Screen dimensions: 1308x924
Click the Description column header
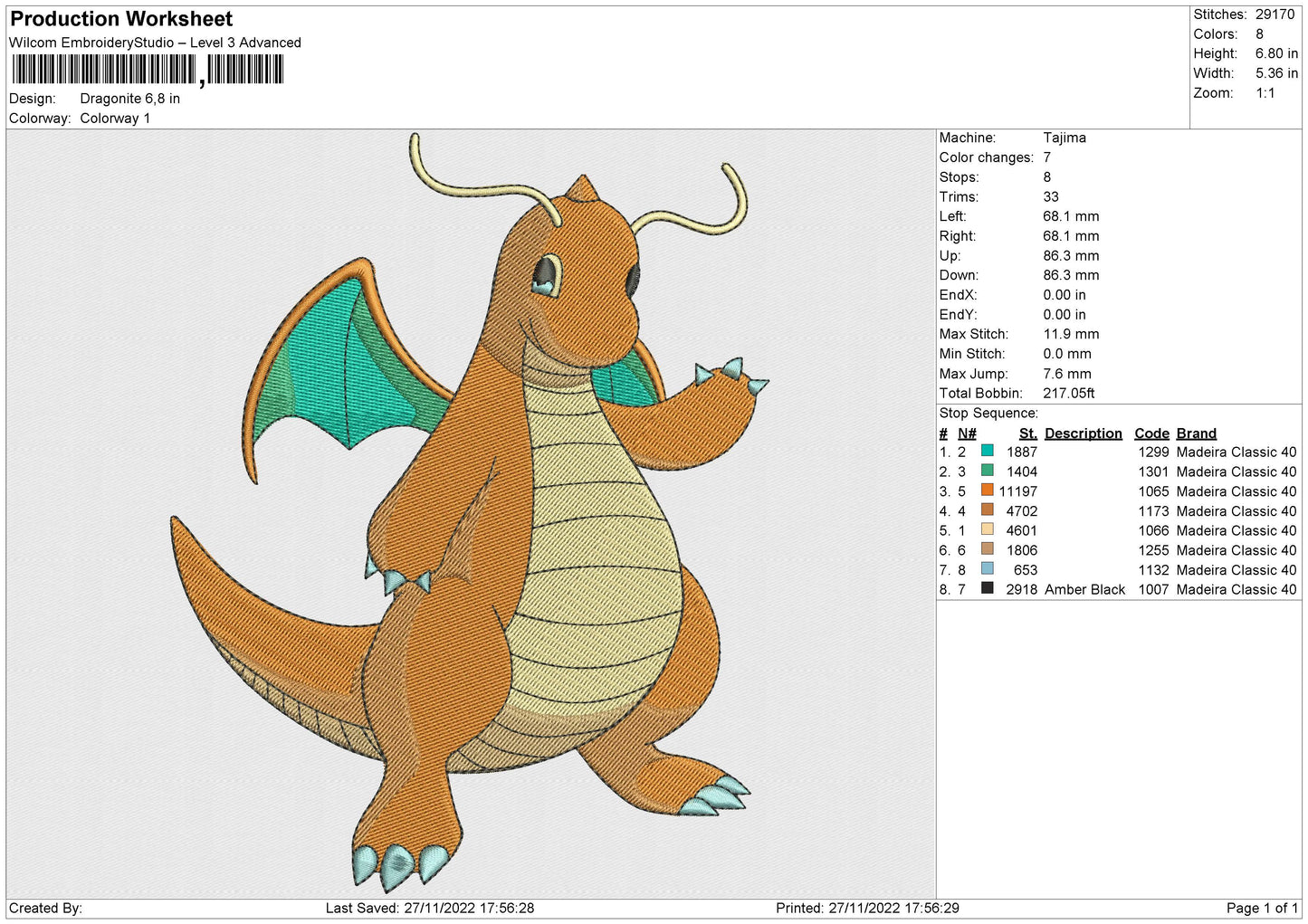pyautogui.click(x=1083, y=433)
